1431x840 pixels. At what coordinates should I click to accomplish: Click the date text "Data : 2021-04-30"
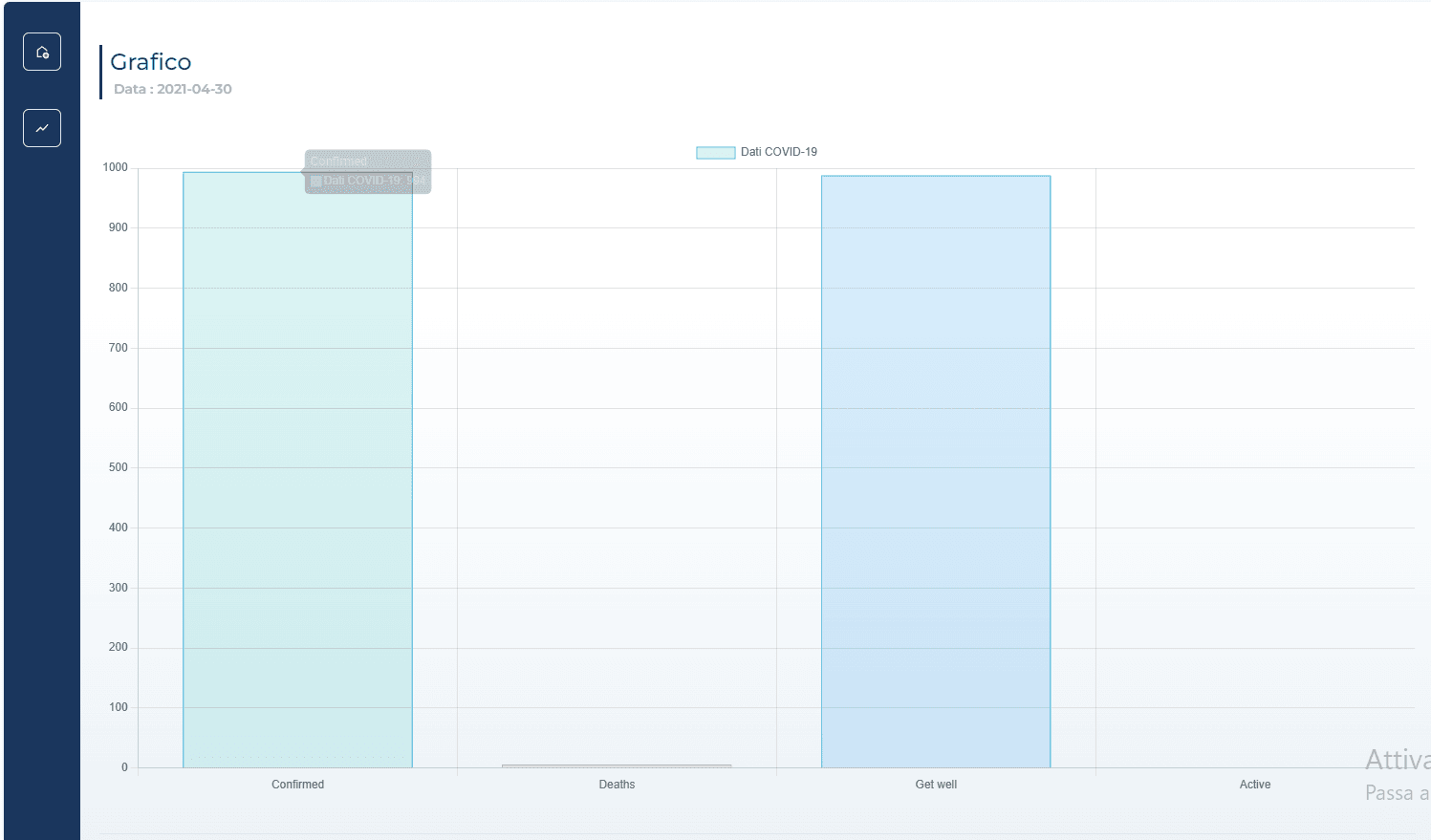[x=172, y=89]
